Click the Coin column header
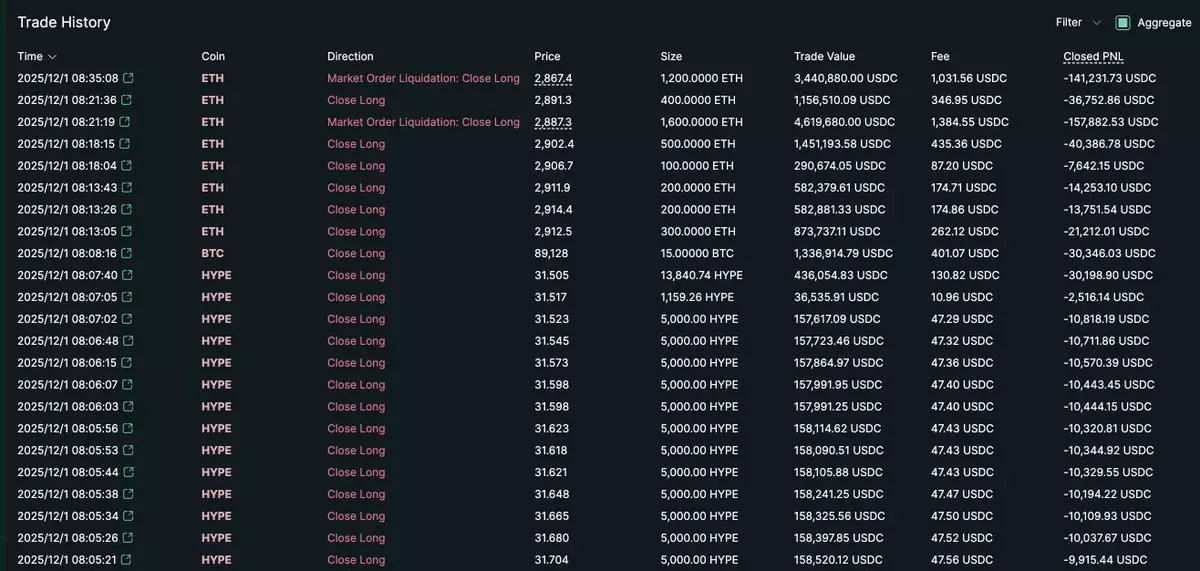Image resolution: width=1200 pixels, height=571 pixels. click(x=212, y=57)
